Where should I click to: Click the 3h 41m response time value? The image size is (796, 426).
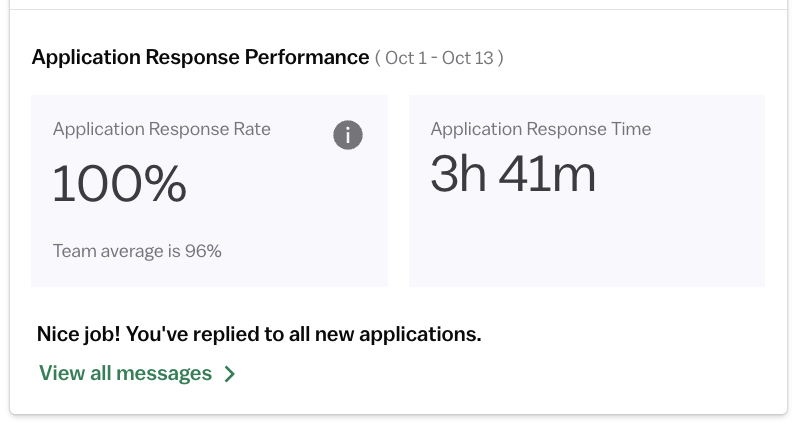click(x=513, y=174)
